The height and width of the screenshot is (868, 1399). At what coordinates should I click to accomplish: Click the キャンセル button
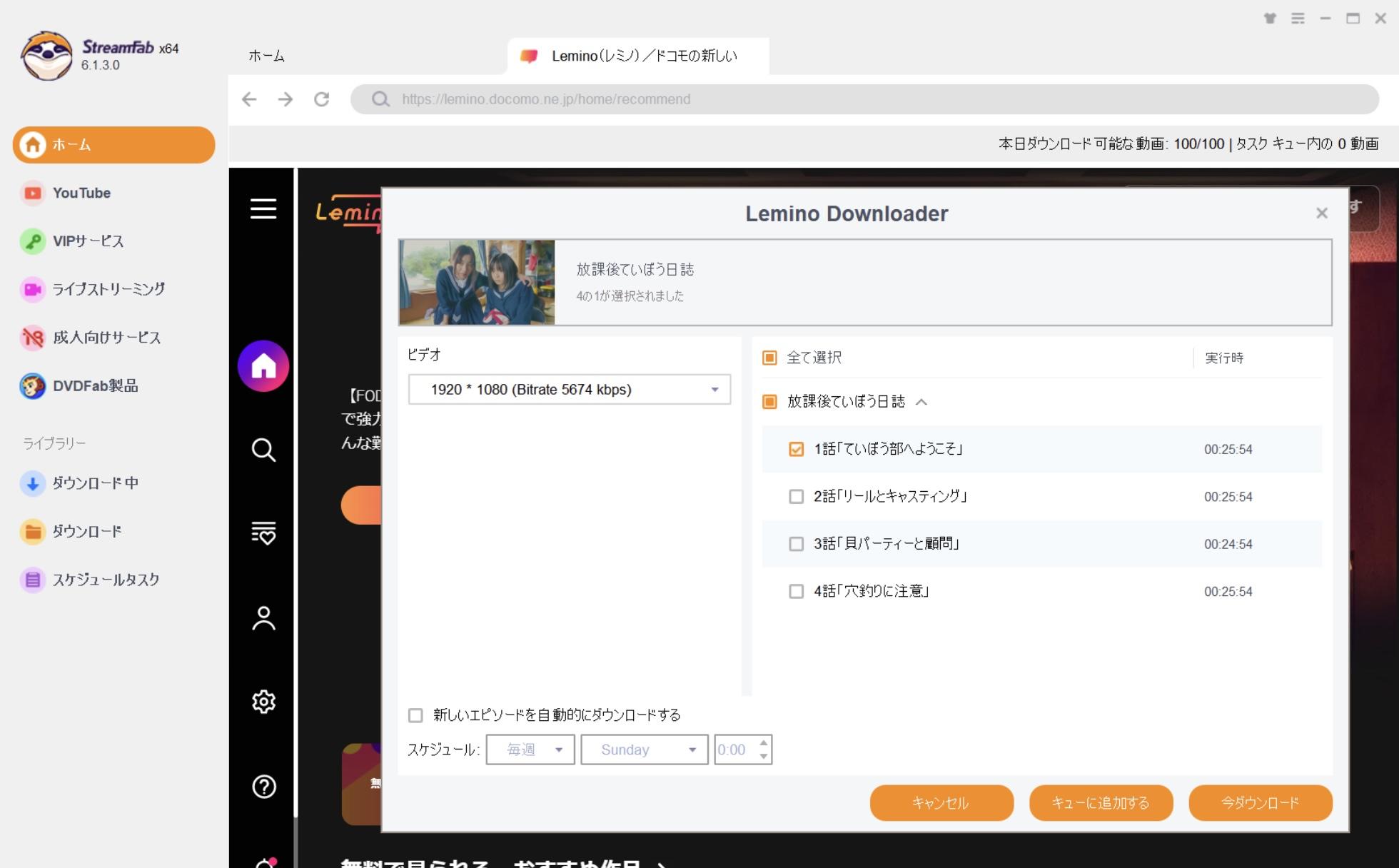941,803
